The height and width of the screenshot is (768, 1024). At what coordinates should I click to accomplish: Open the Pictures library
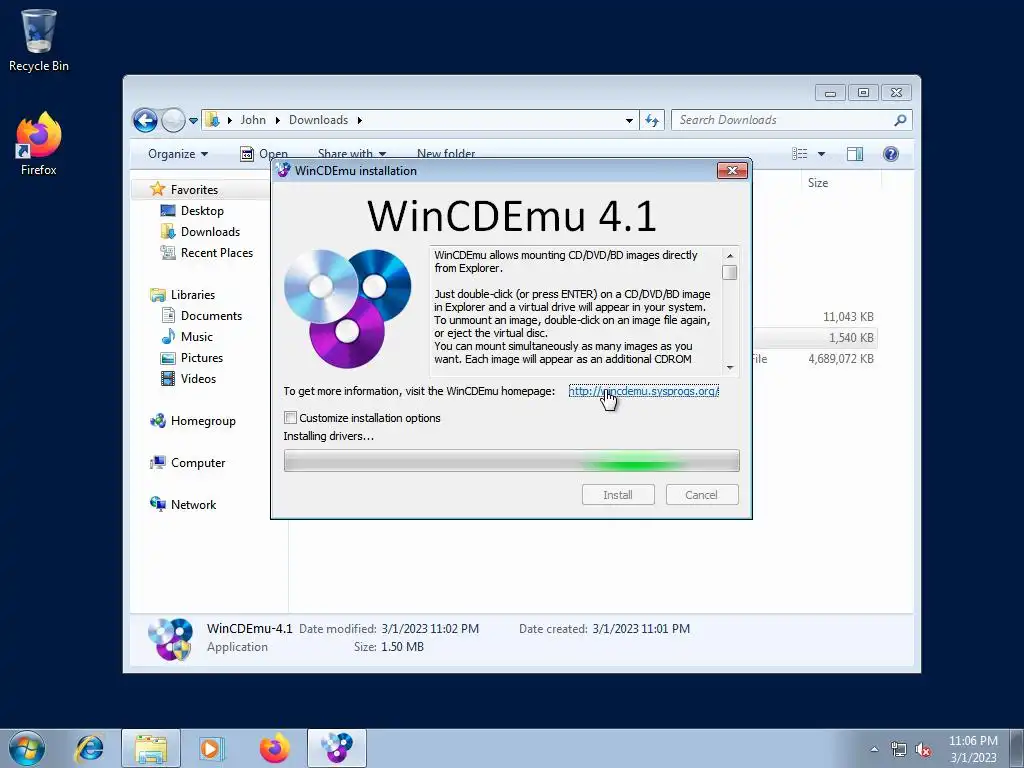pos(201,358)
